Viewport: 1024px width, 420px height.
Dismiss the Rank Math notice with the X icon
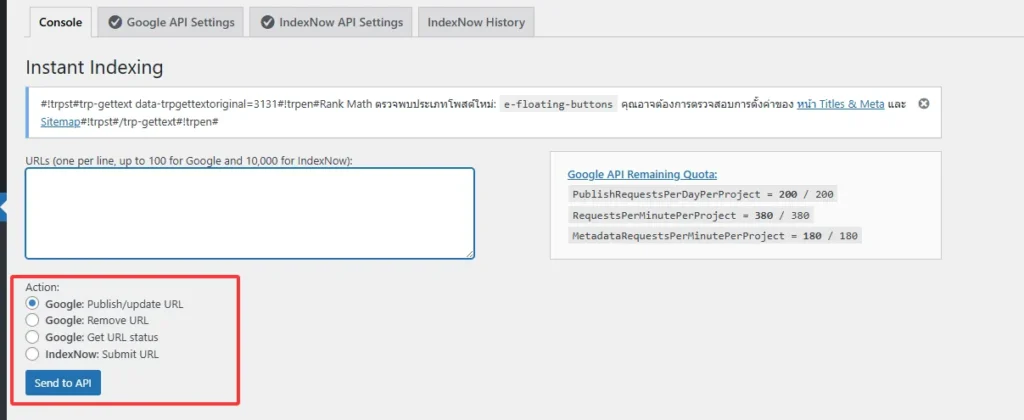point(923,103)
